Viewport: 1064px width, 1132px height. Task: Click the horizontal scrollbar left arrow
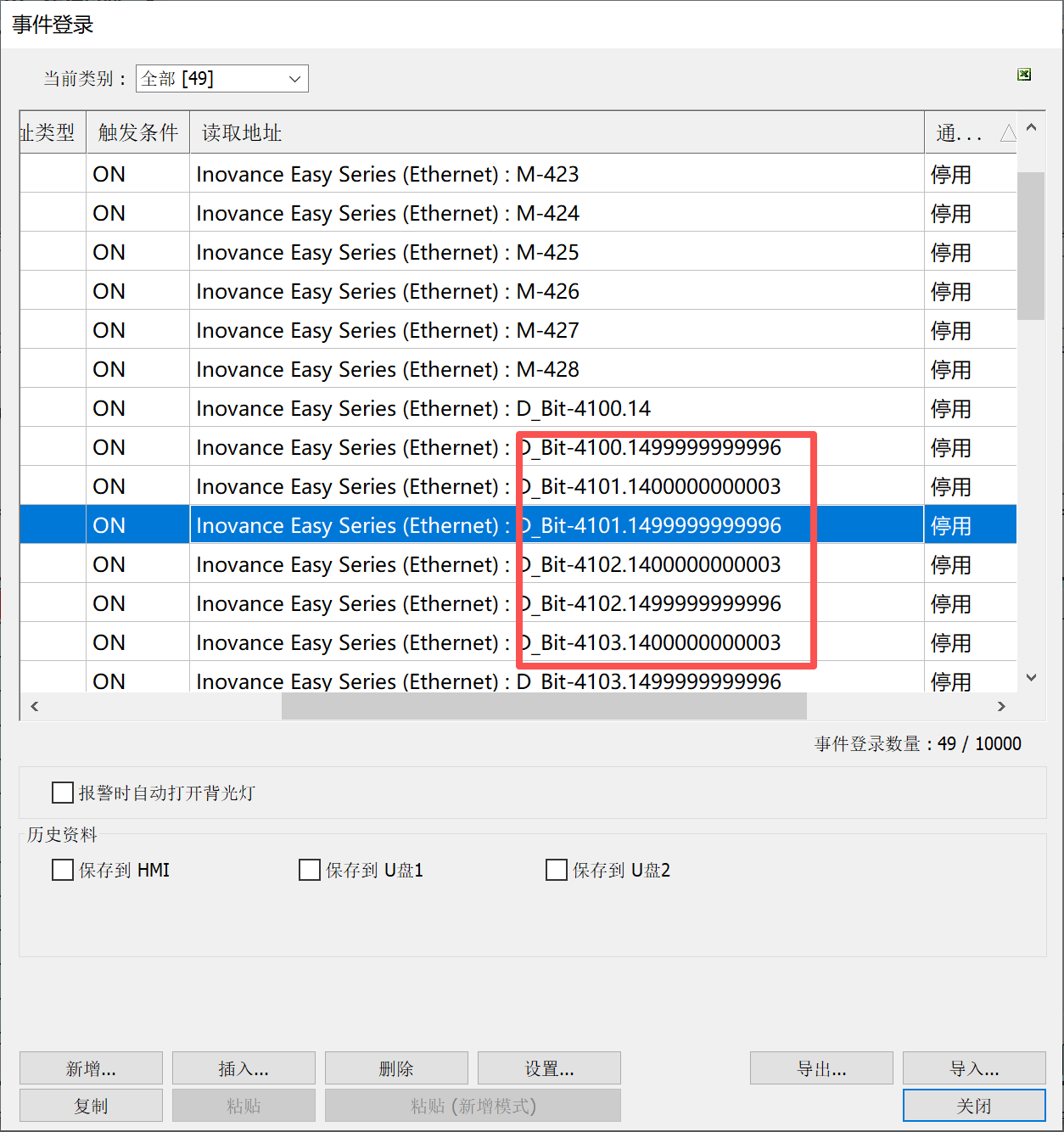point(35,706)
